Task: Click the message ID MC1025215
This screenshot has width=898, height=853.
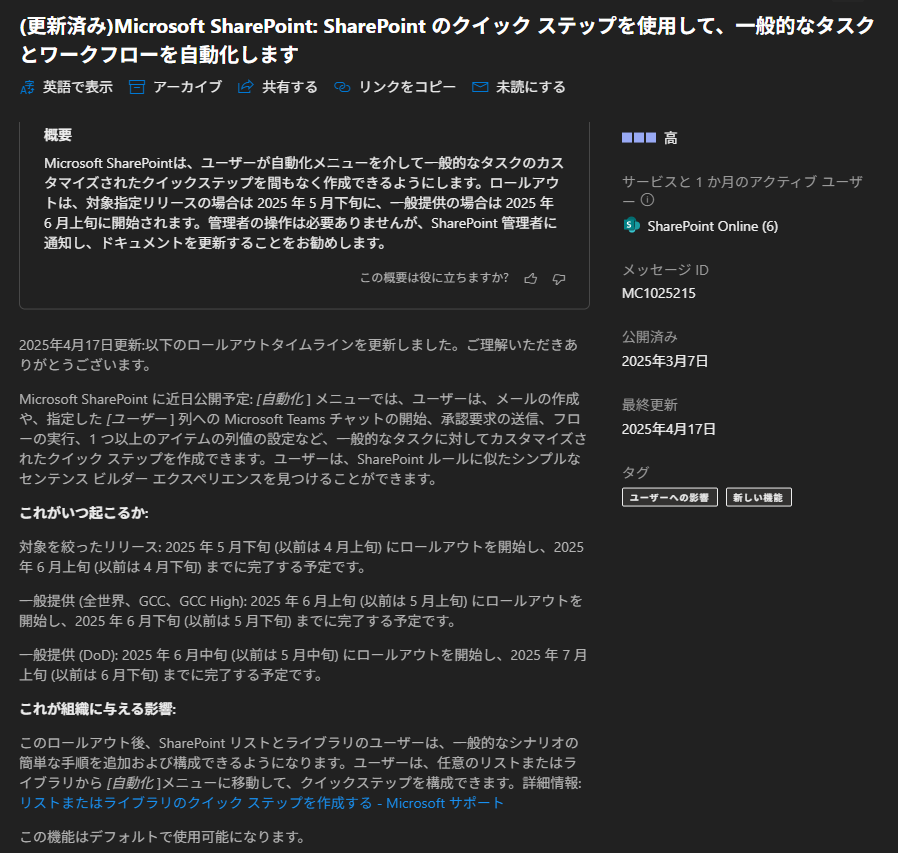Action: (659, 293)
